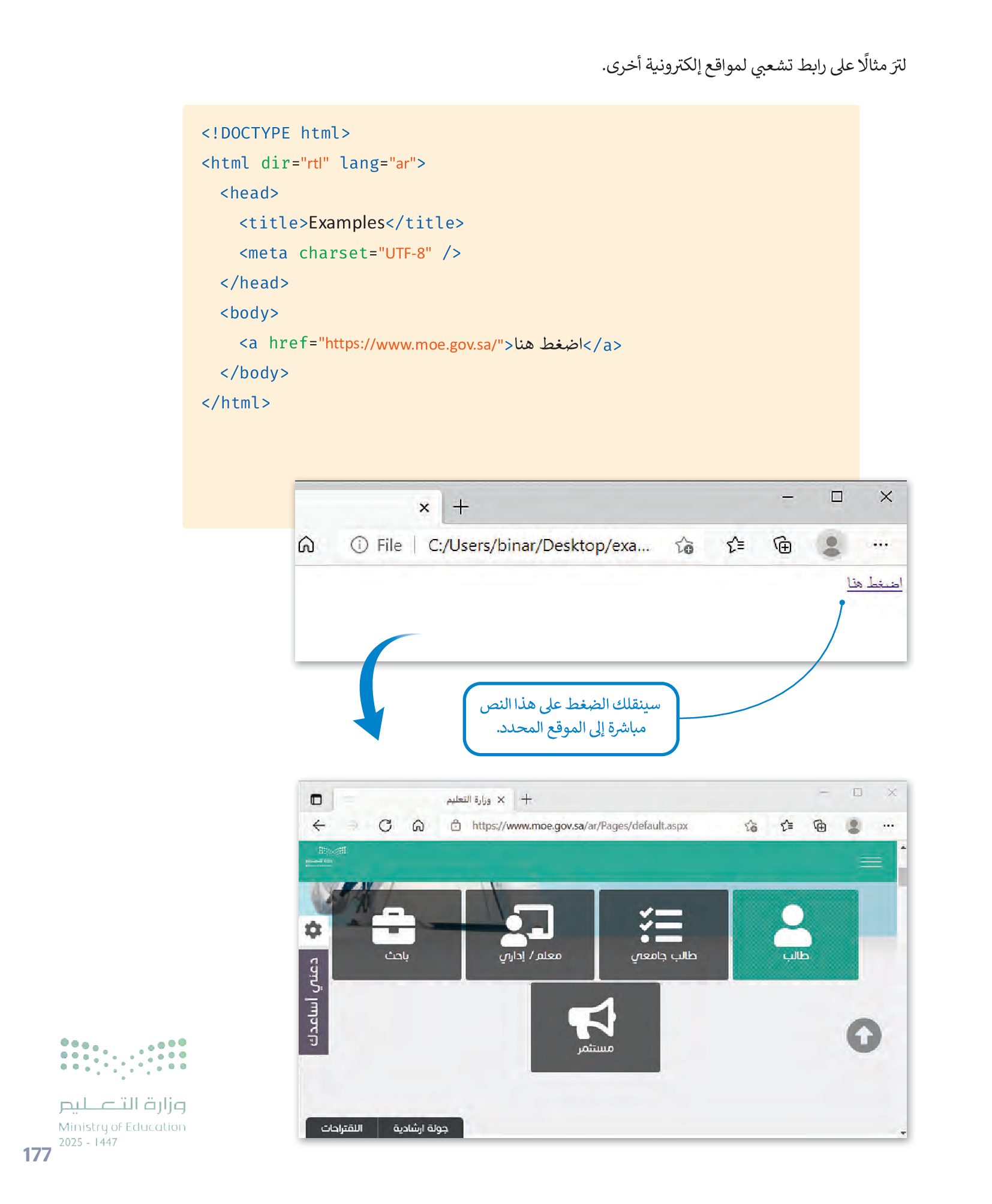Viewport: 992px width, 1204px height.
Task: Click the green "طالب" tile
Action: click(795, 934)
